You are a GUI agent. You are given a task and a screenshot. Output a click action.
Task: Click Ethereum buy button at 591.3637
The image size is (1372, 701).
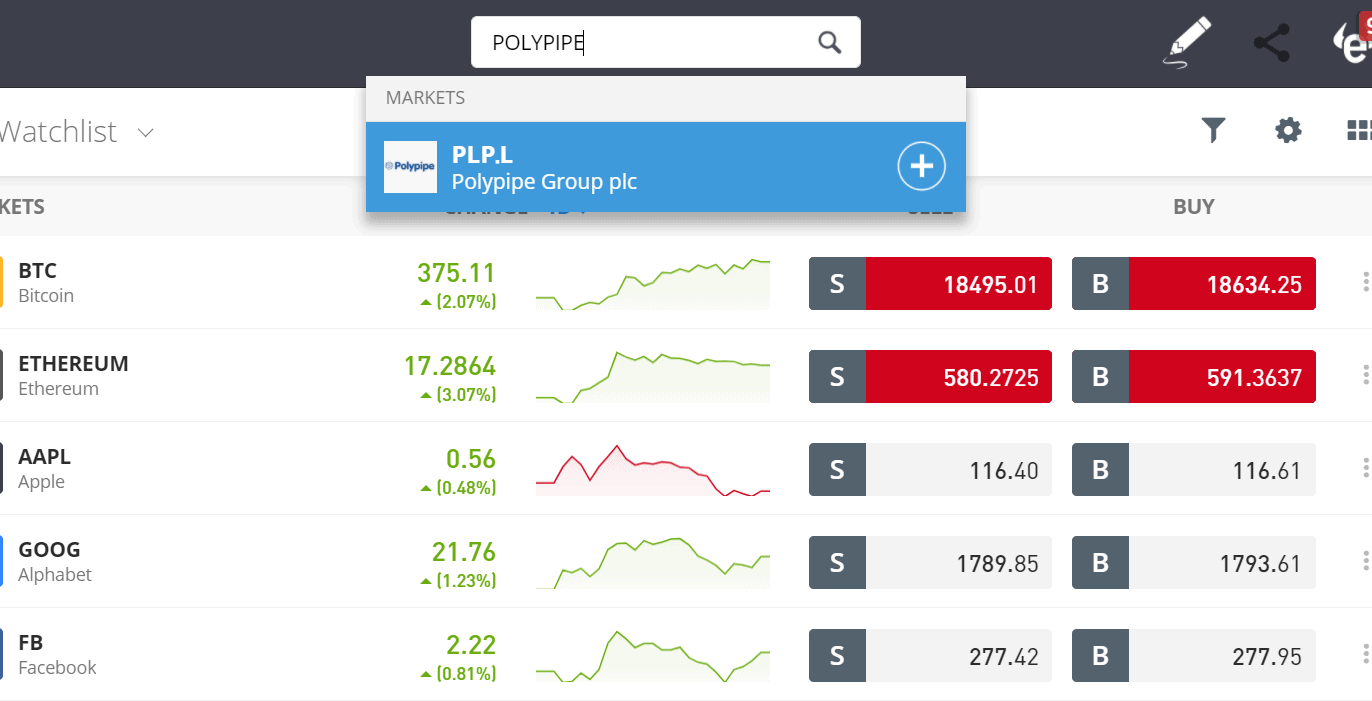[1194, 376]
